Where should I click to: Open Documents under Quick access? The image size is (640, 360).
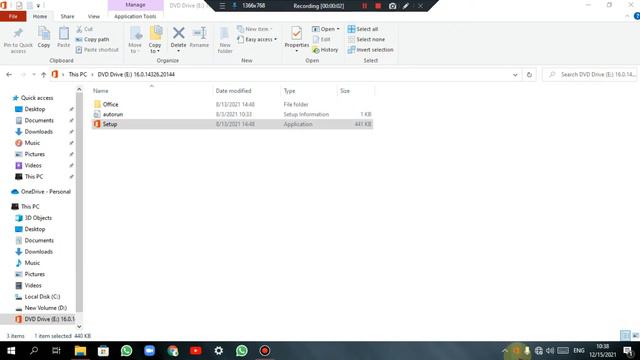pos(39,120)
